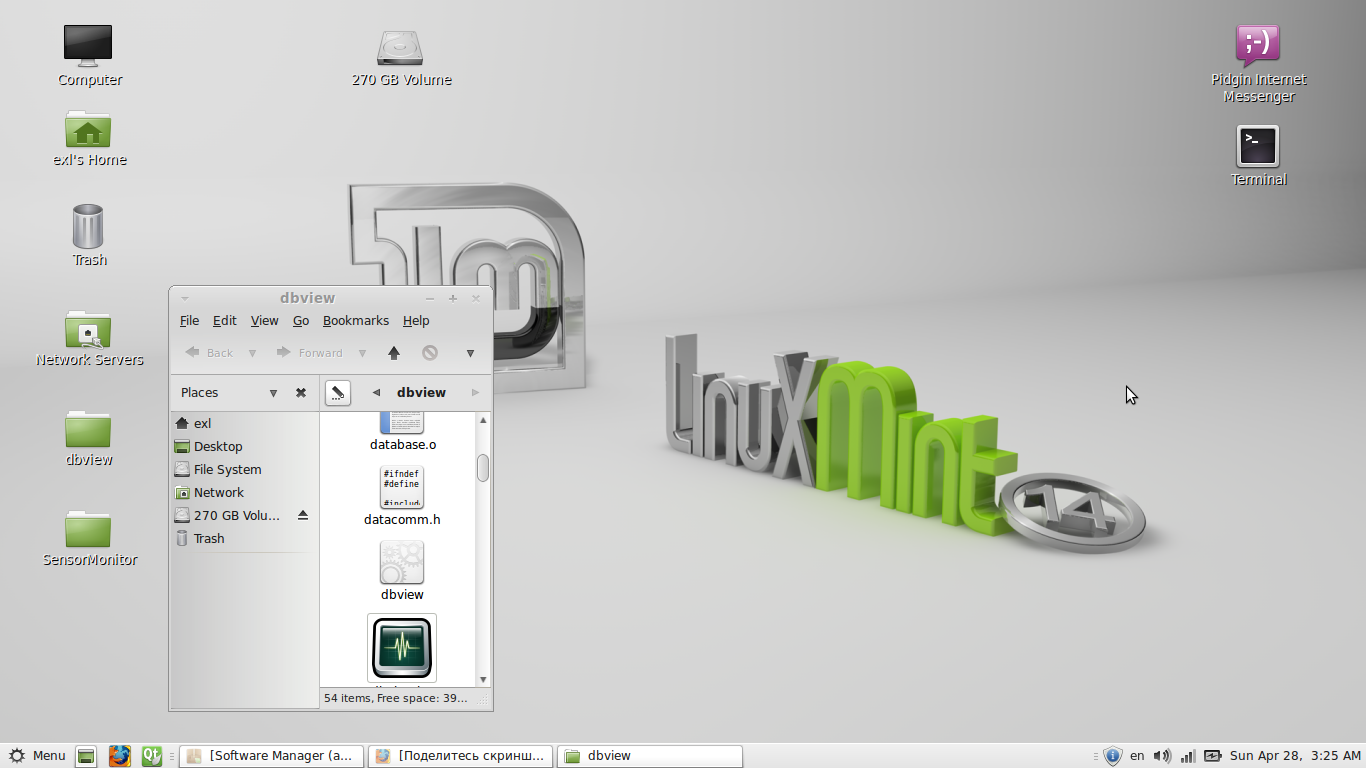Open the Places sidebar type dropdown

coord(273,393)
